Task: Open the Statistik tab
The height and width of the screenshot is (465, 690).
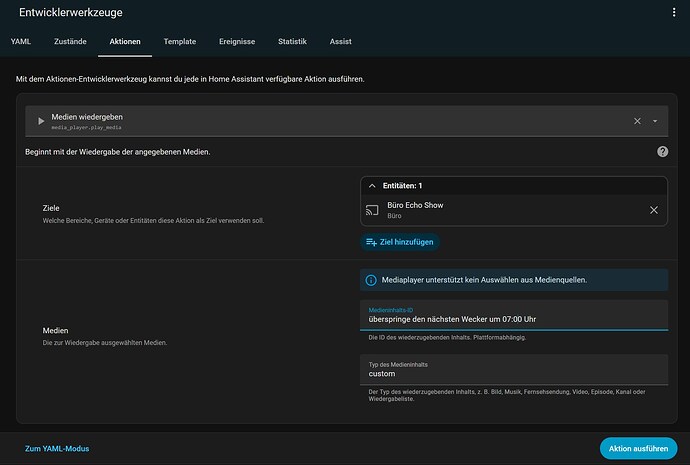Action: point(292,41)
